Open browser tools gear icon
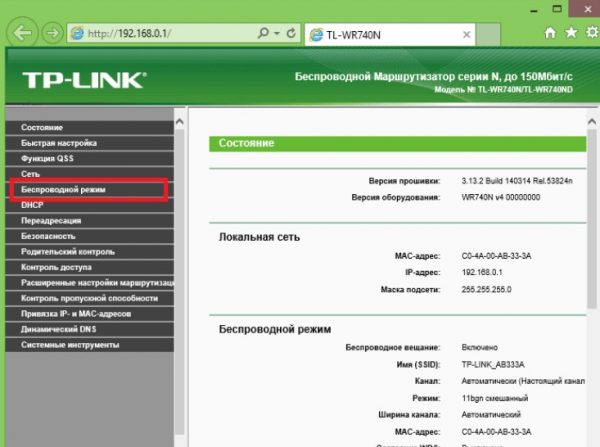 point(592,33)
